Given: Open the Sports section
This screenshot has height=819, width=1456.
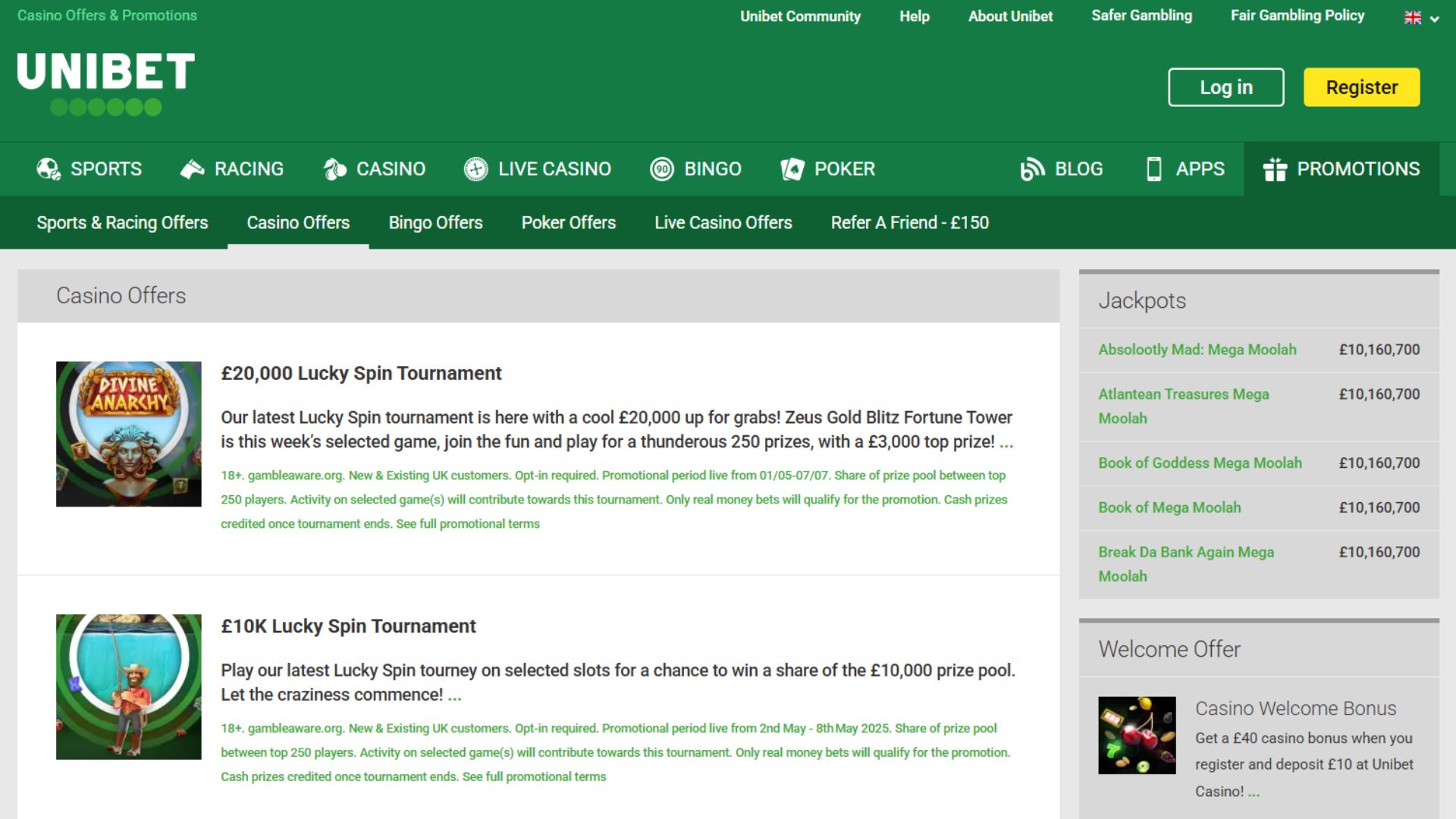Looking at the screenshot, I should pyautogui.click(x=89, y=168).
